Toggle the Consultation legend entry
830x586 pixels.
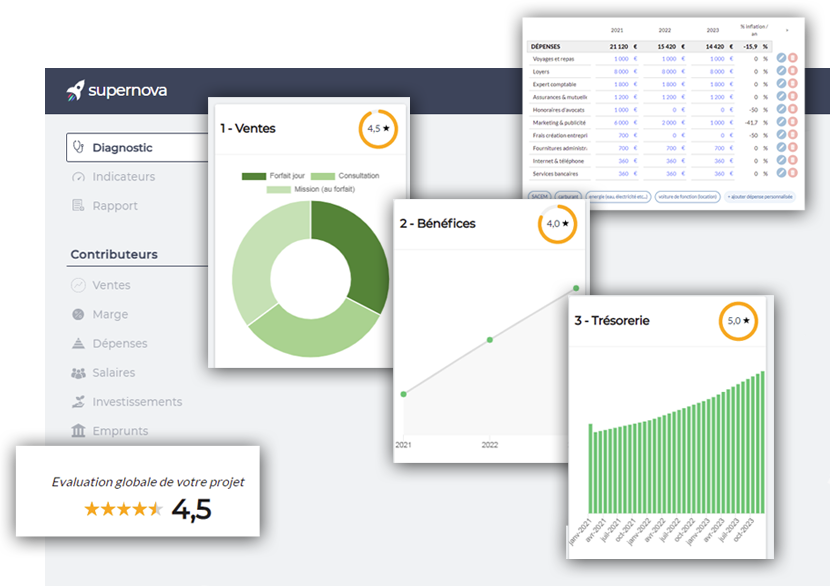pos(344,176)
